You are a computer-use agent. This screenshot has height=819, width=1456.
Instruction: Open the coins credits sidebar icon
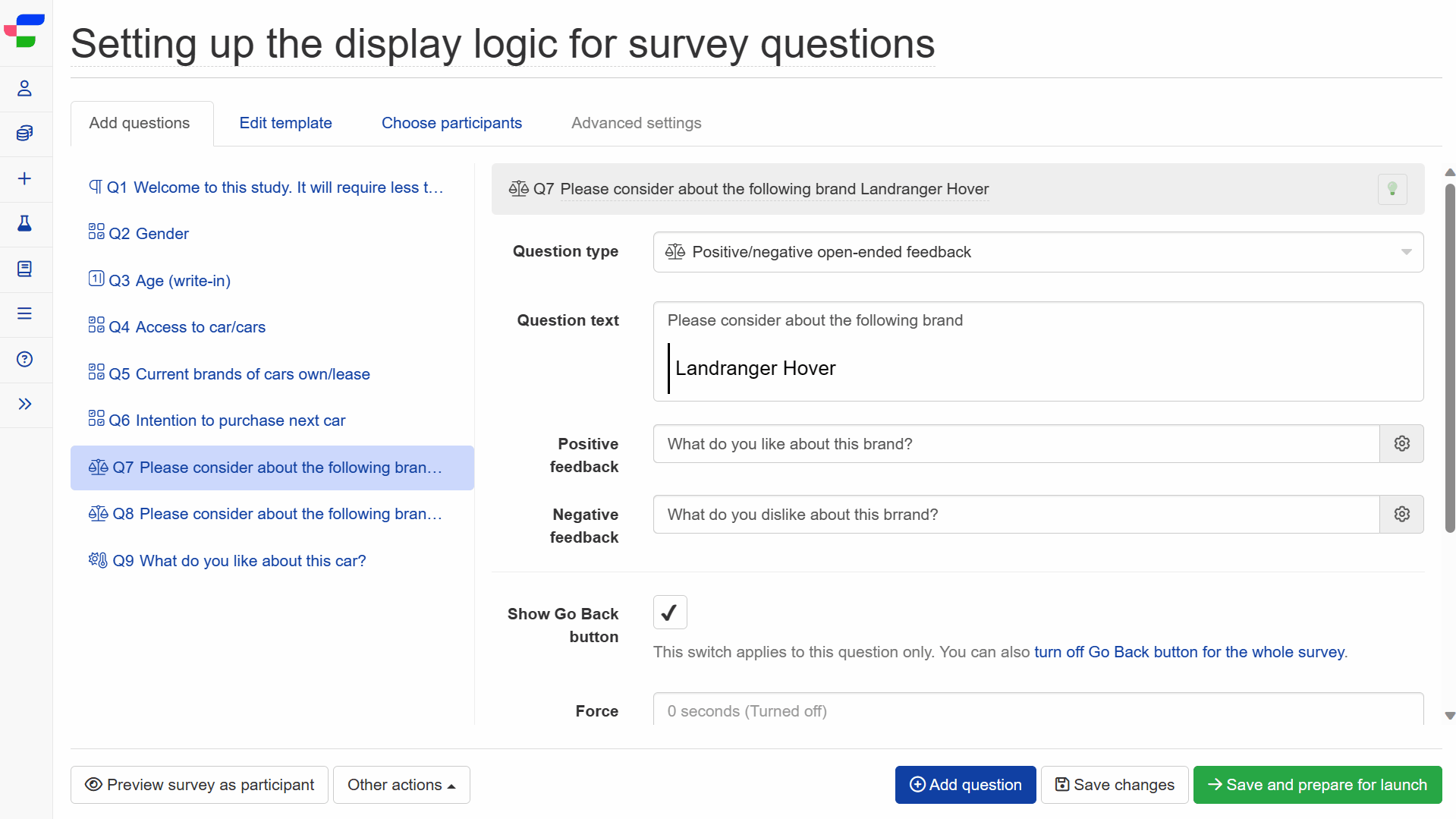point(24,134)
